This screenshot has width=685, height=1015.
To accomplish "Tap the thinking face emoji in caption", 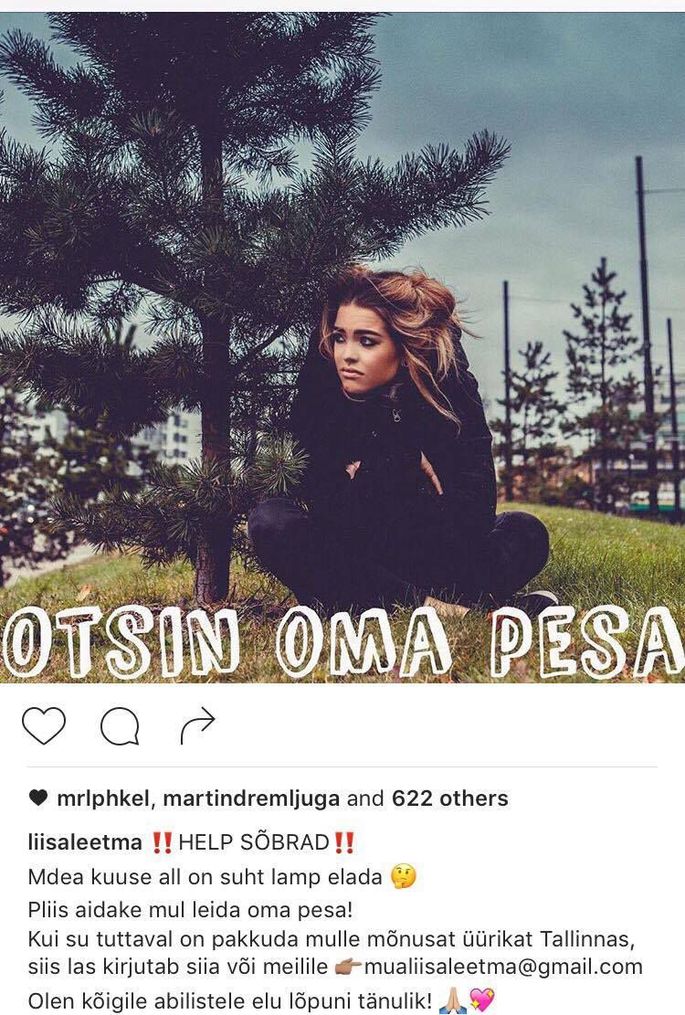I will point(403,876).
